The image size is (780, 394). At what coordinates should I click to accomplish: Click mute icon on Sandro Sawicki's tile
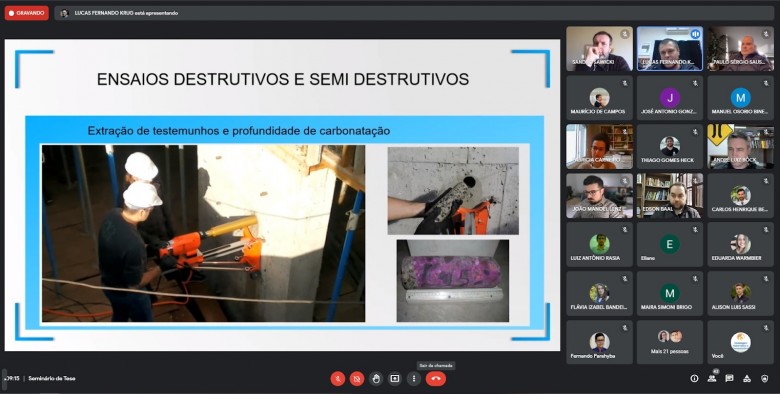tap(625, 34)
